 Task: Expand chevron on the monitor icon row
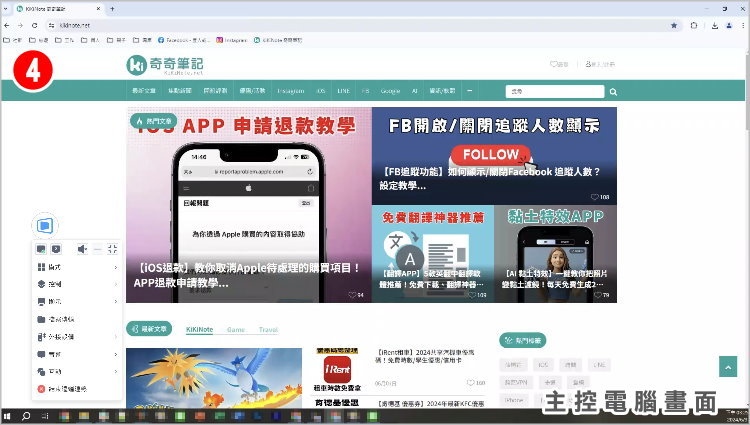(116, 302)
